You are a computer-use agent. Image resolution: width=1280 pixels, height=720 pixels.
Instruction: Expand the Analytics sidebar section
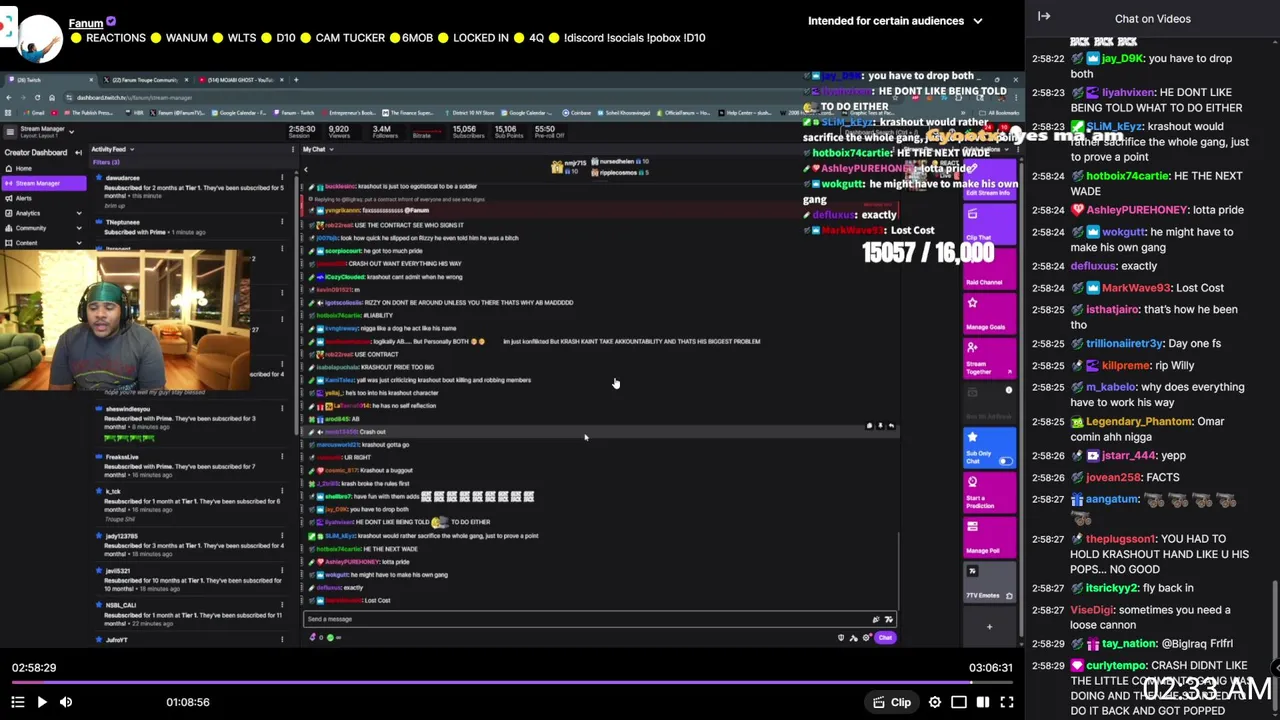click(x=79, y=213)
